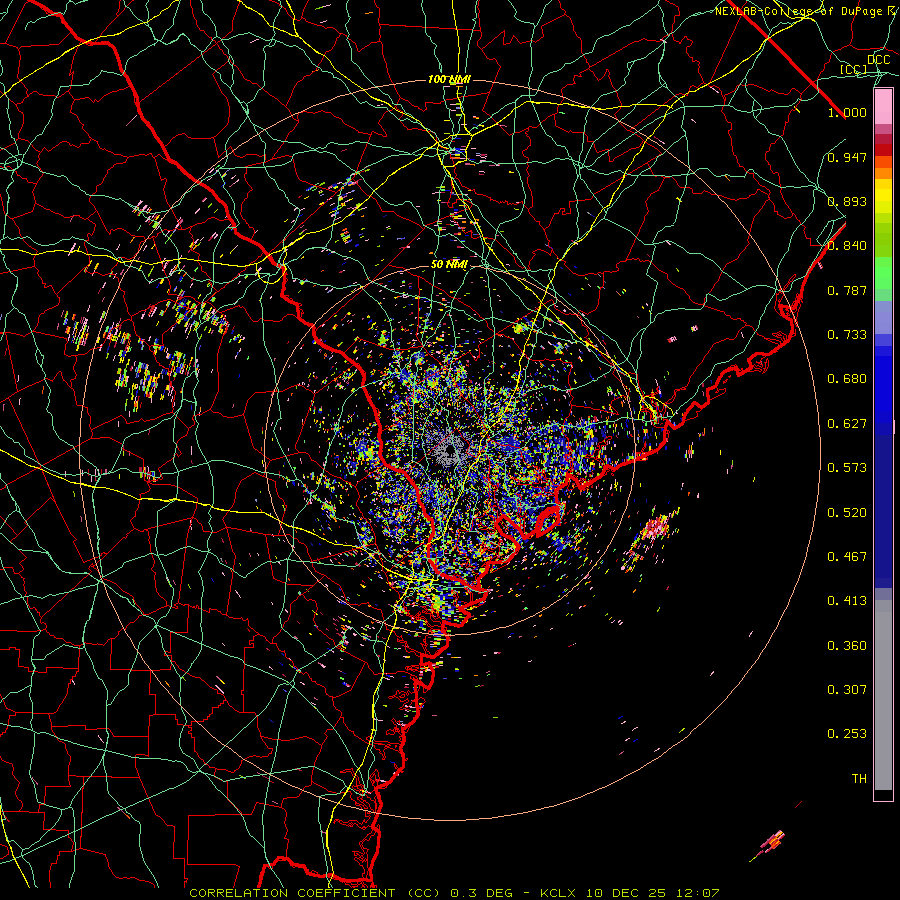This screenshot has height=900, width=900.
Task: Click the 0.253 scale value
Action: (x=847, y=734)
